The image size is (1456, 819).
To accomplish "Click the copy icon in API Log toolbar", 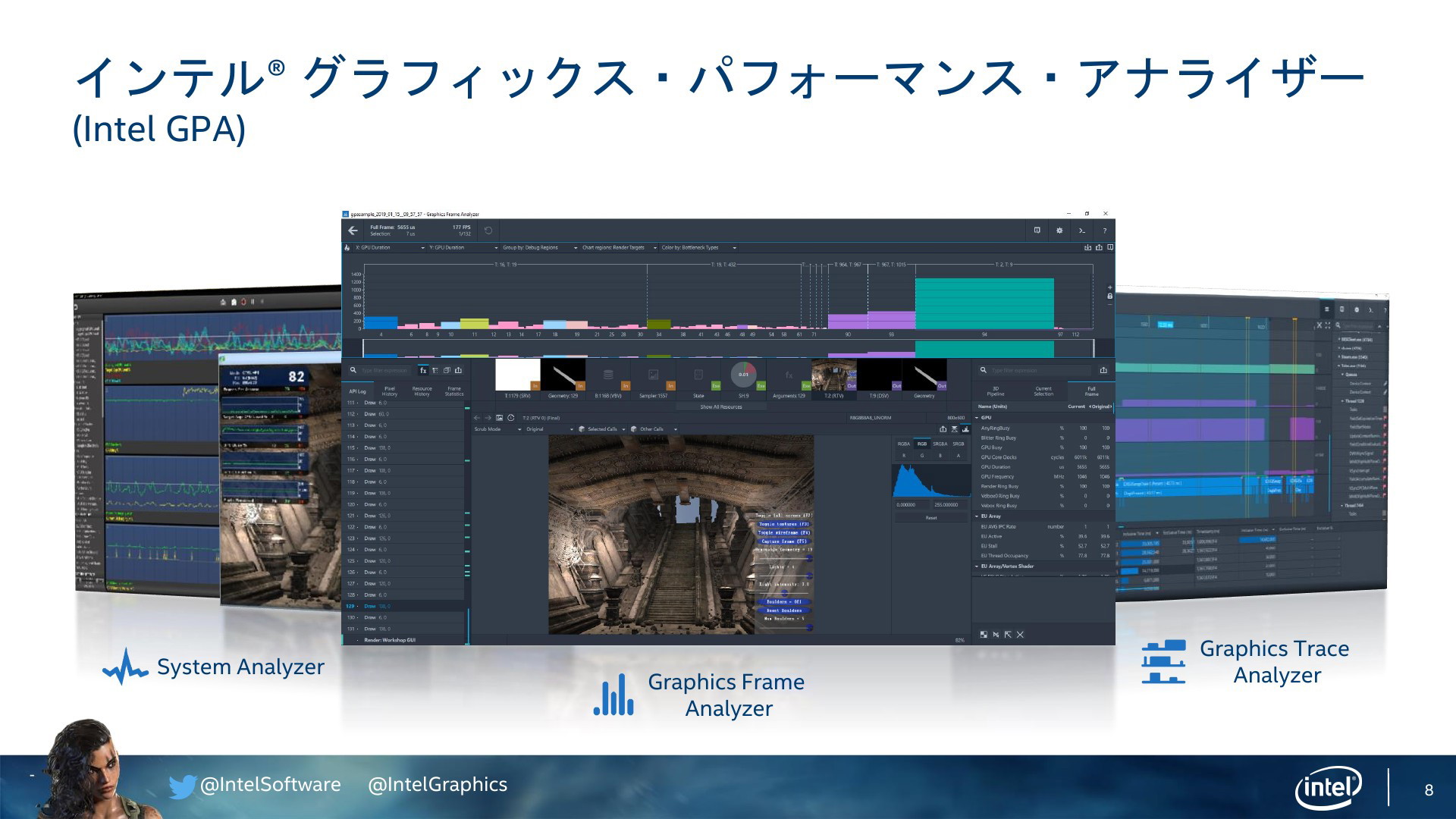I will pyautogui.click(x=447, y=370).
